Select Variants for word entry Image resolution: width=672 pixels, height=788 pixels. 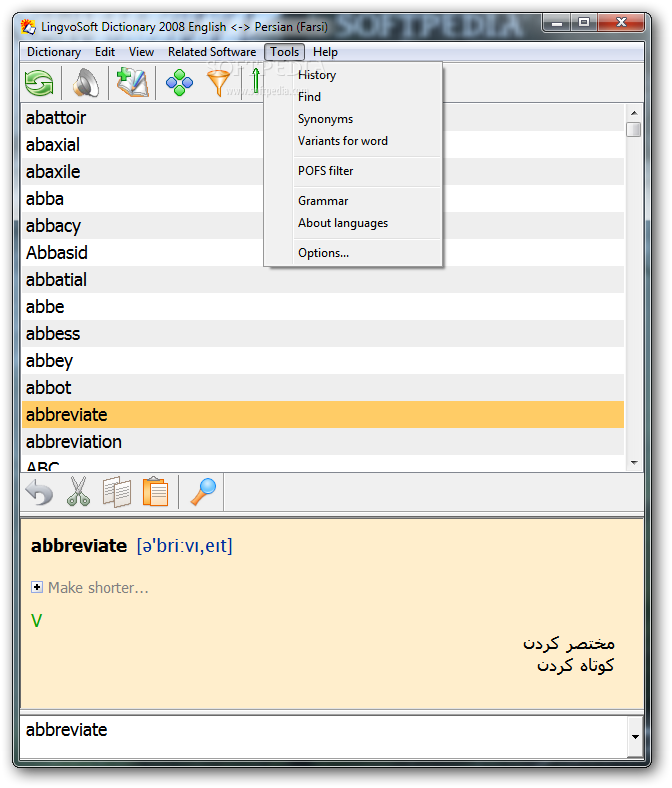[353, 141]
